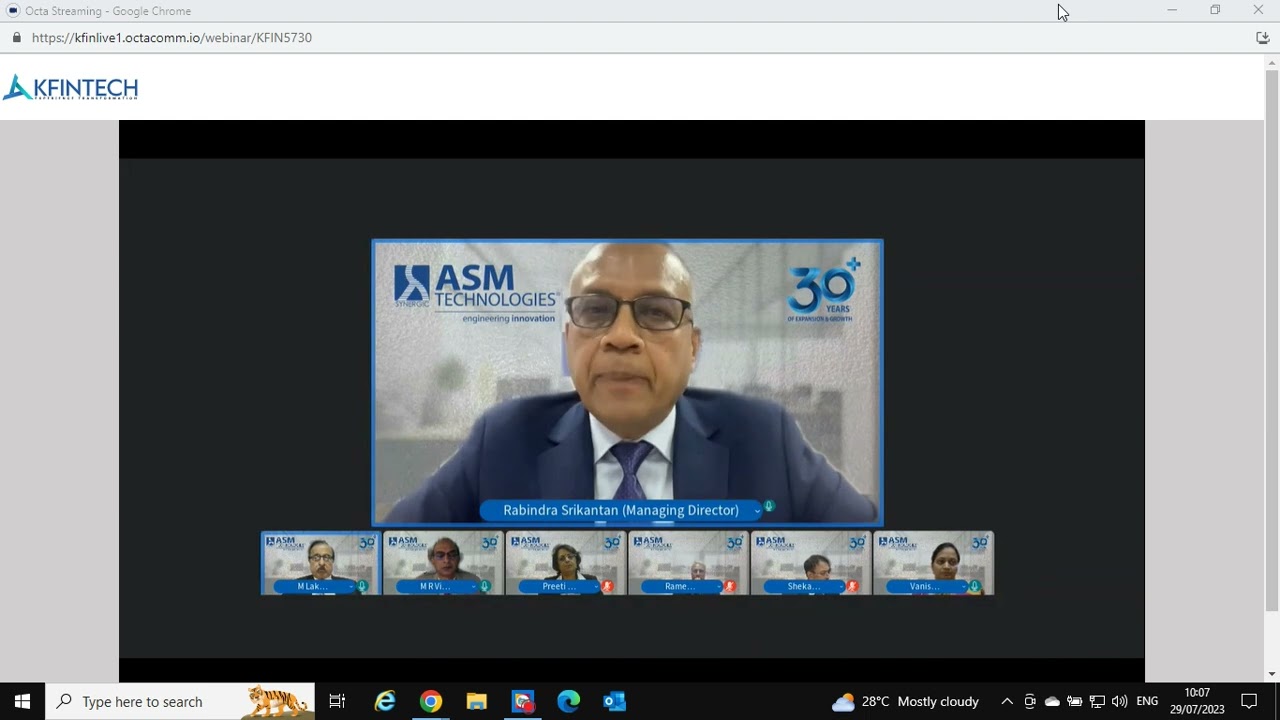
Task: Select Vanis... participant video thumbnail
Action: pos(933,563)
